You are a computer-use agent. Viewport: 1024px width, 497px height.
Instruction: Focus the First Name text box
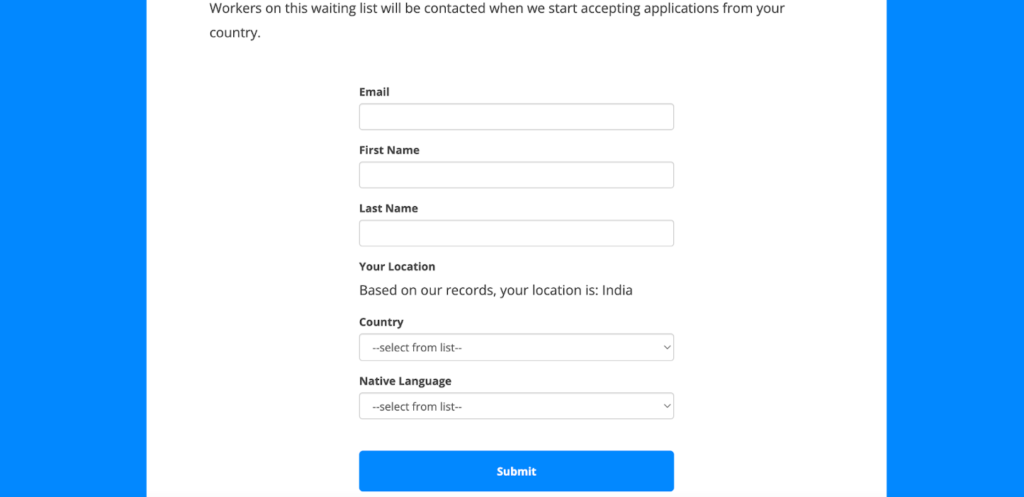click(516, 175)
